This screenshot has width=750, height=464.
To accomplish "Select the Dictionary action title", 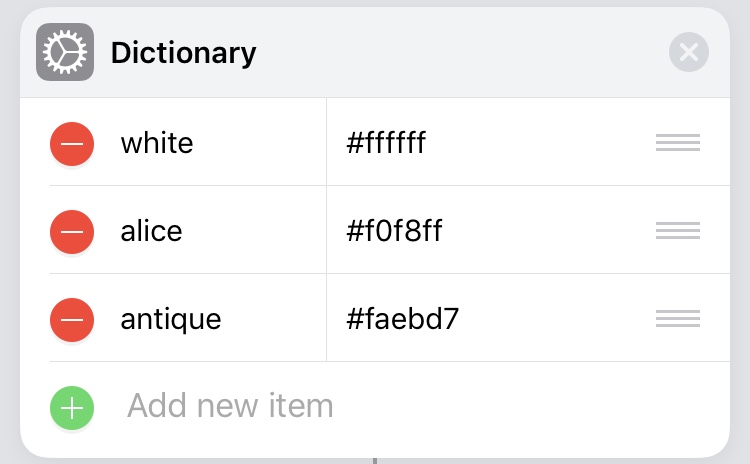I will tap(184, 52).
